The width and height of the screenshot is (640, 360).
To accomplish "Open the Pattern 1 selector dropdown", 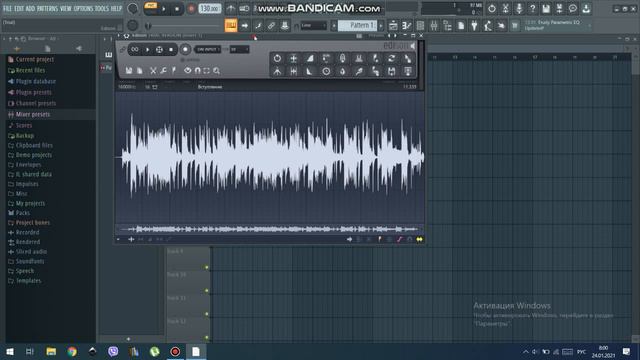I will (357, 25).
